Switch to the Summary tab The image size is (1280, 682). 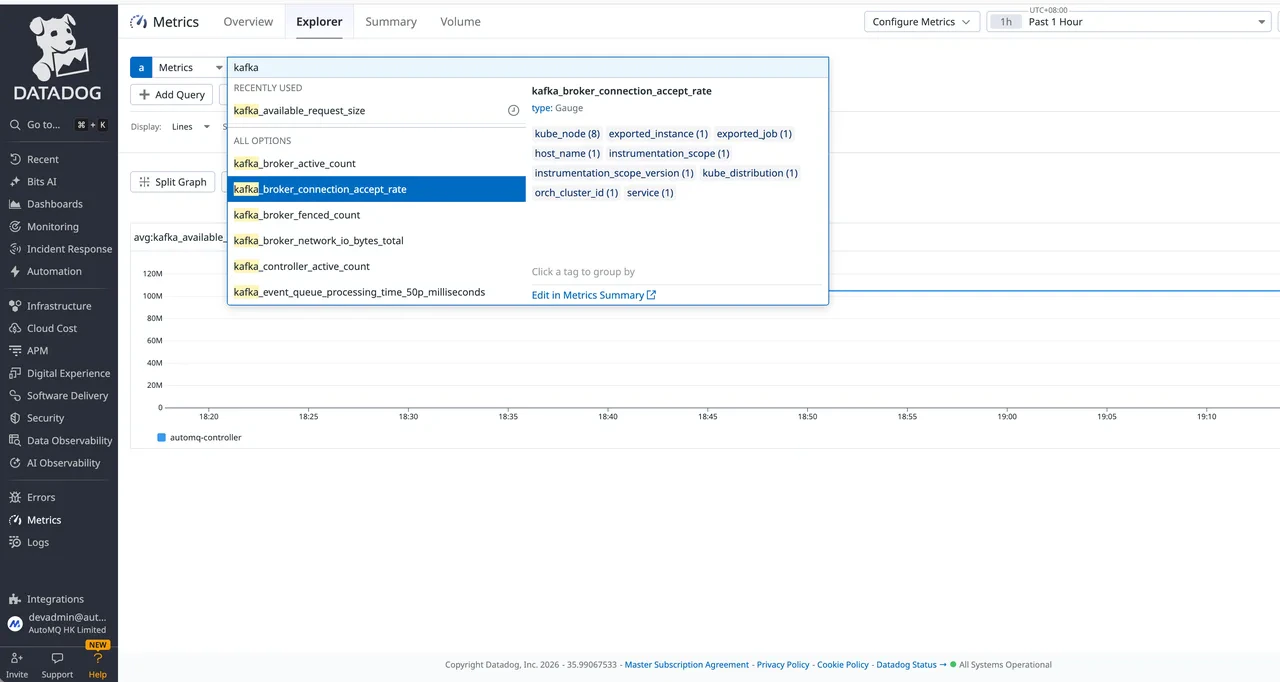pyautogui.click(x=390, y=21)
